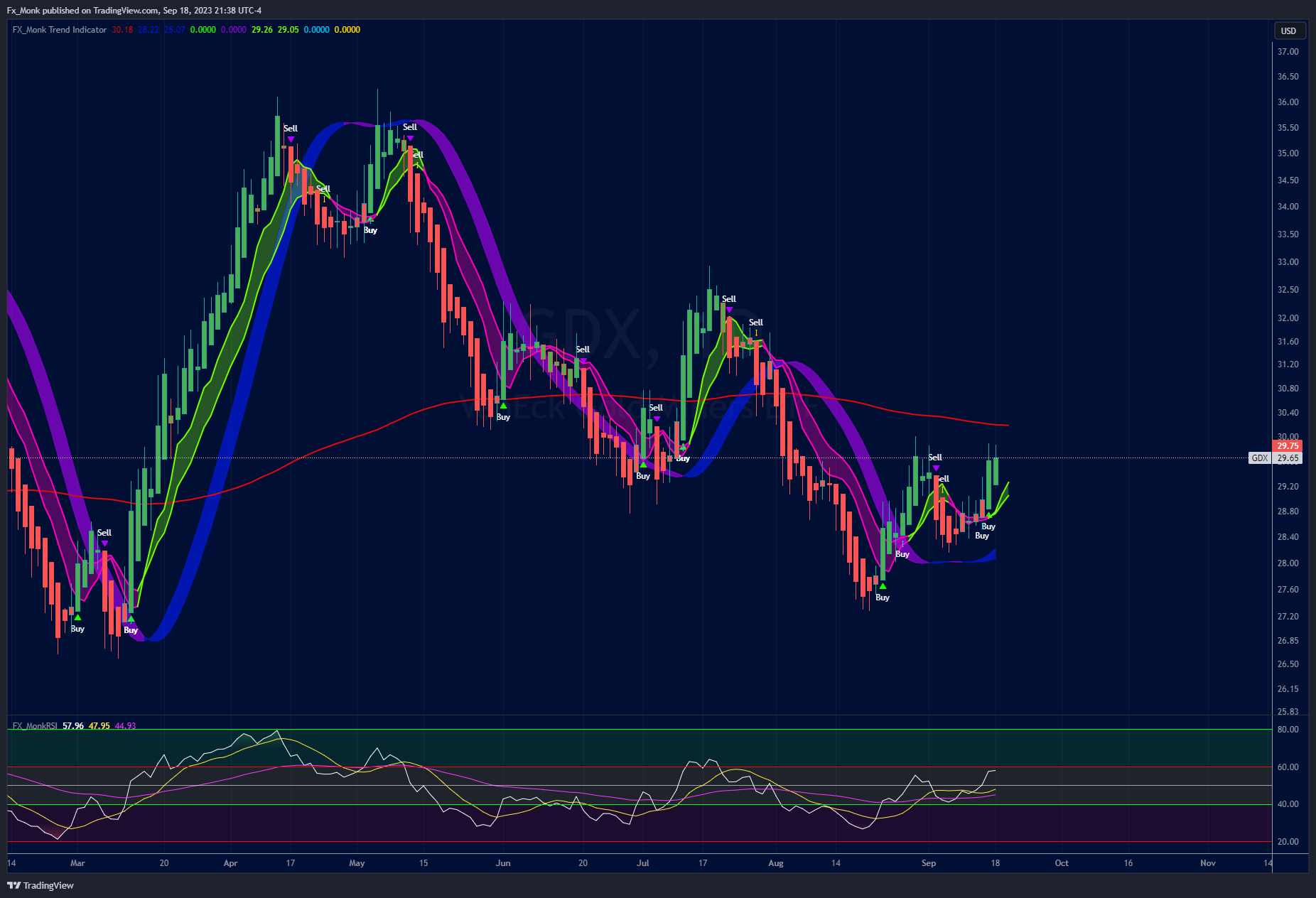1316x898 pixels.
Task: Click the 33.00 price axis label
Action: click(x=1288, y=262)
